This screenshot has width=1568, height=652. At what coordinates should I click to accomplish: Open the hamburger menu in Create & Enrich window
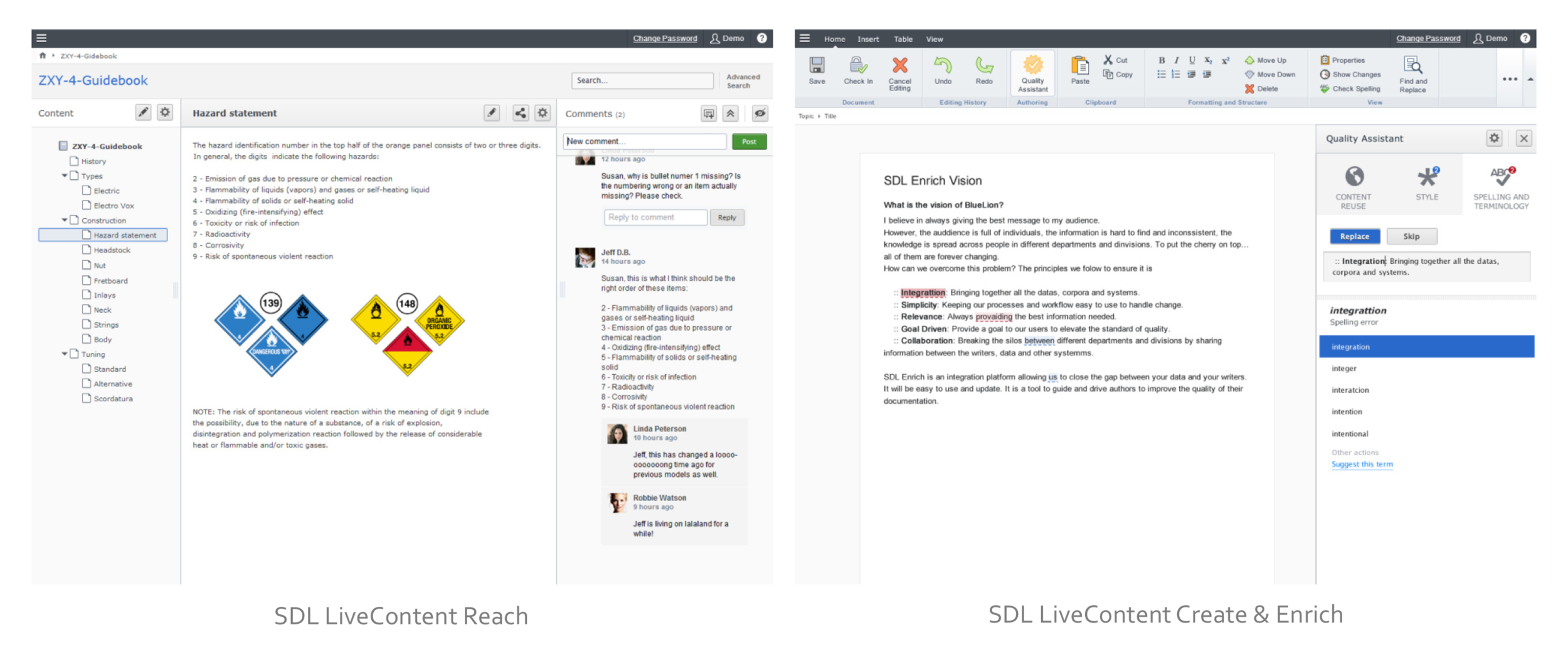pyautogui.click(x=805, y=38)
